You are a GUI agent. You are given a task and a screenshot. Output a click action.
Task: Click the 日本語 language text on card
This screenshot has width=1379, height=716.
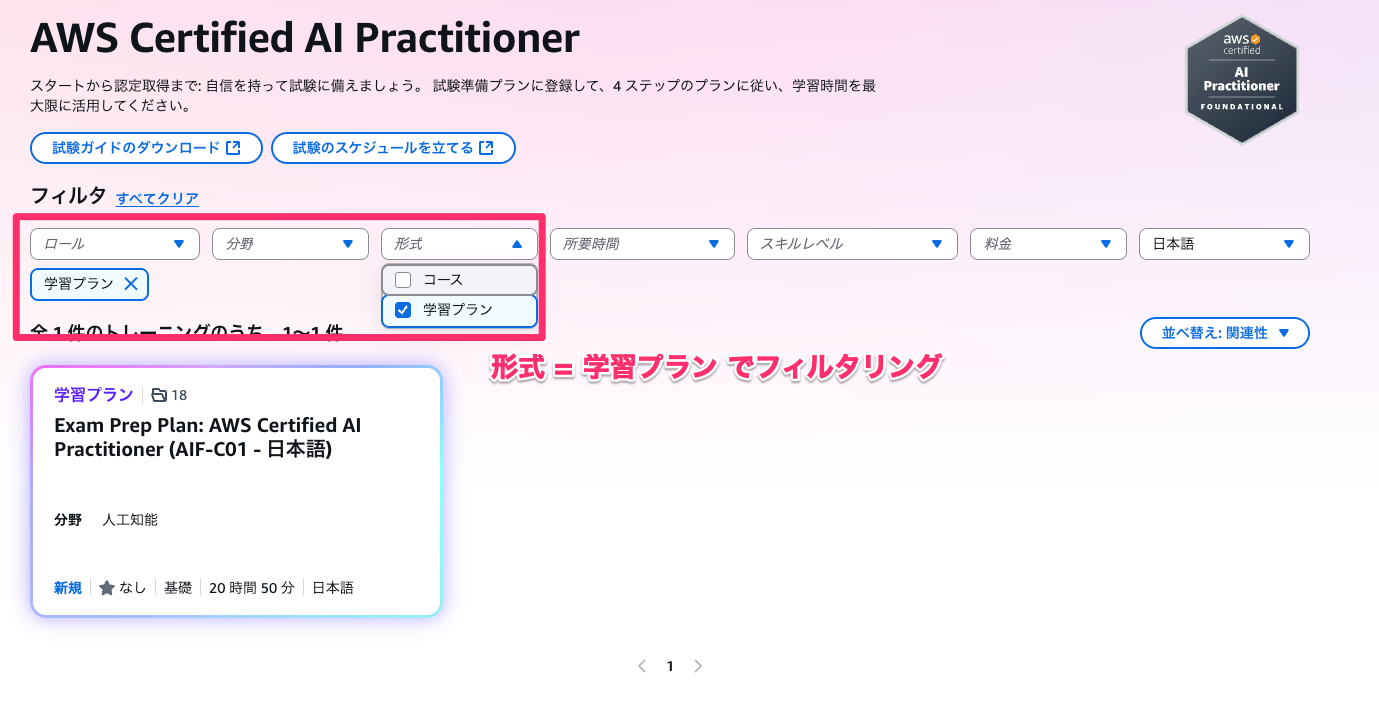333,588
